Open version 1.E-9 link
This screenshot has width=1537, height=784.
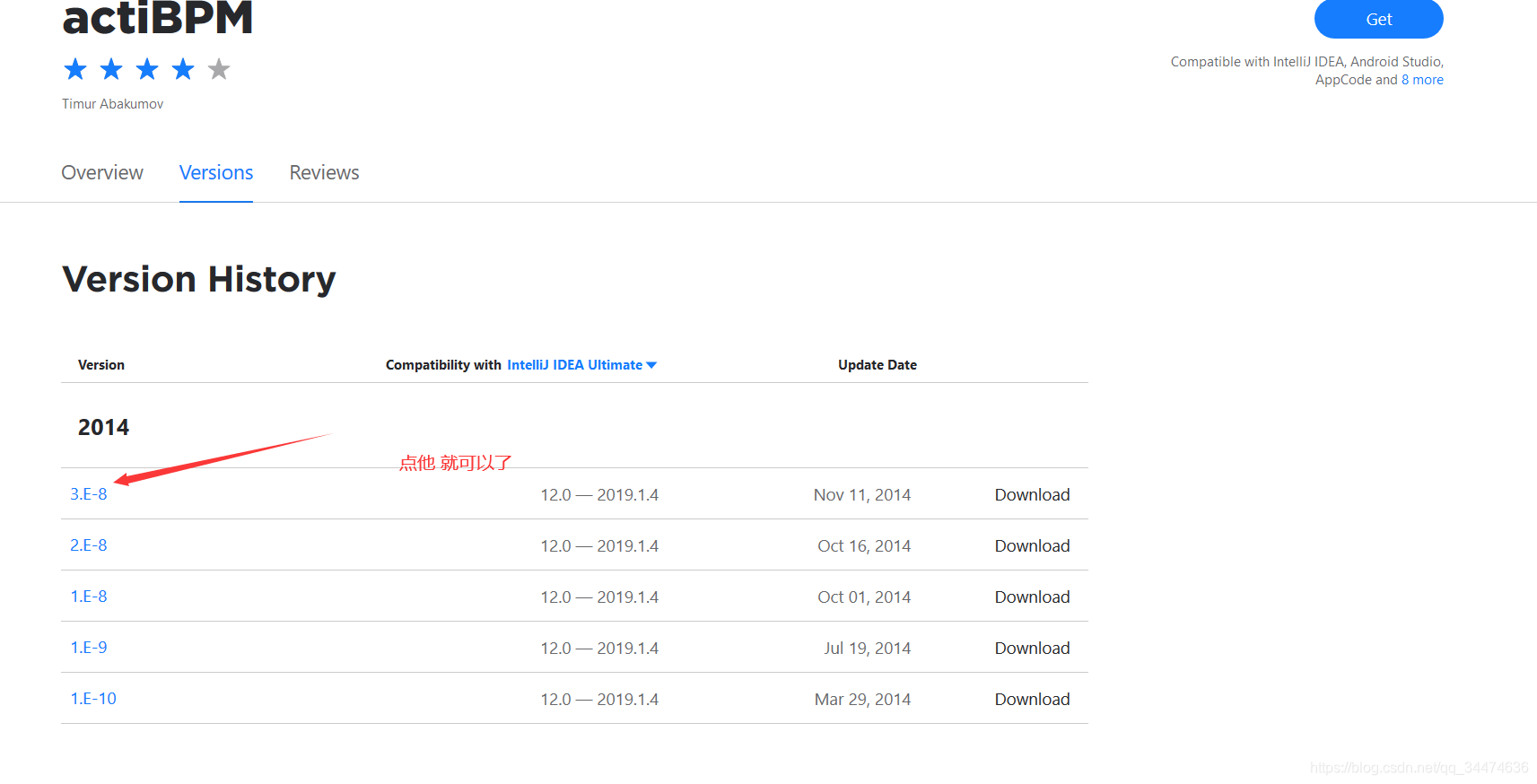click(89, 648)
